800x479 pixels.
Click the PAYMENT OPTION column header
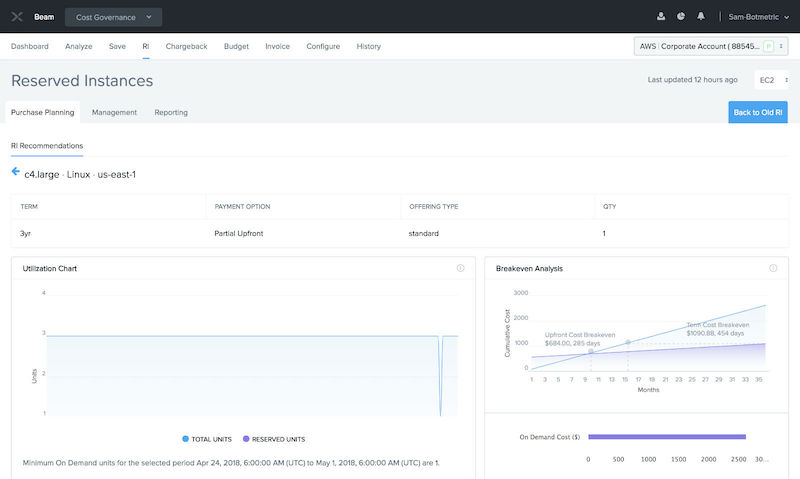tap(242, 207)
